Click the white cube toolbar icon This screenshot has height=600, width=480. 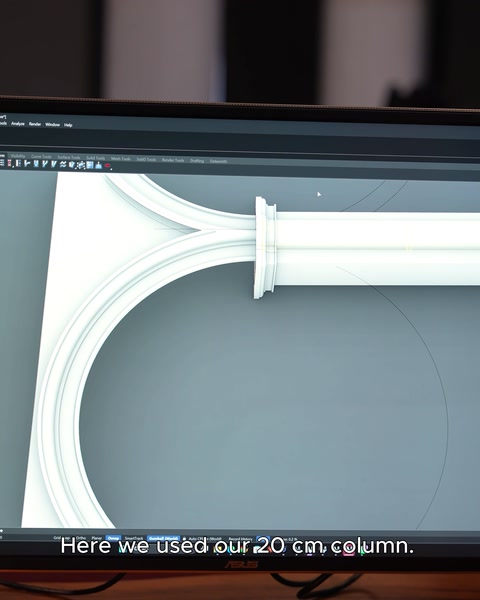pos(72,165)
